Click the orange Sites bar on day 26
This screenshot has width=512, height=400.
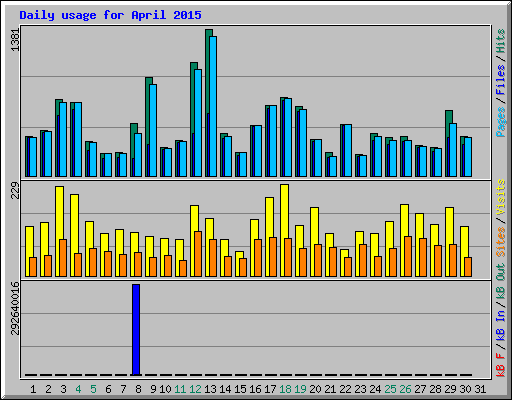[408, 256]
